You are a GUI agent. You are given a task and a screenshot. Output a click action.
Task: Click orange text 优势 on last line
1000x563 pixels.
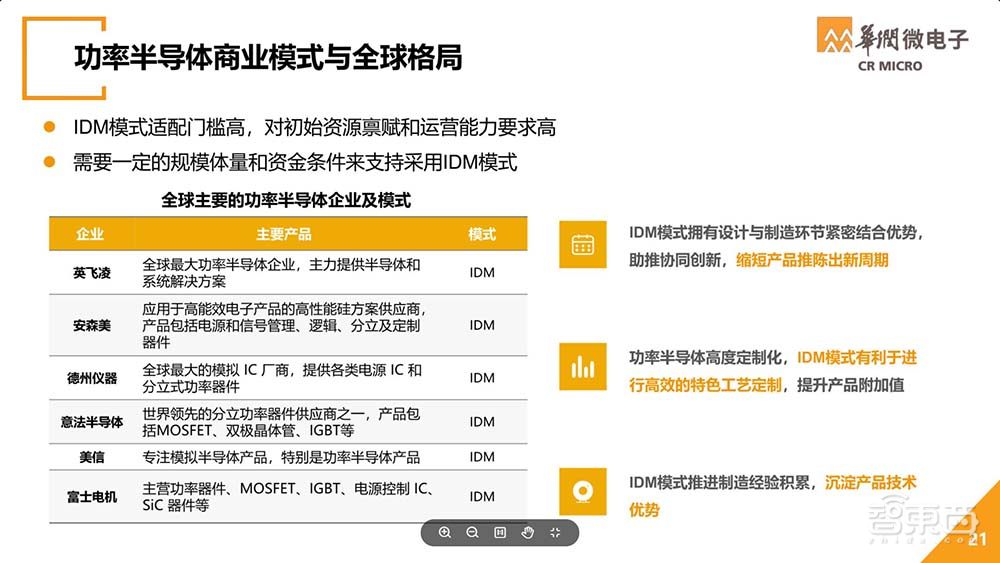[644, 510]
